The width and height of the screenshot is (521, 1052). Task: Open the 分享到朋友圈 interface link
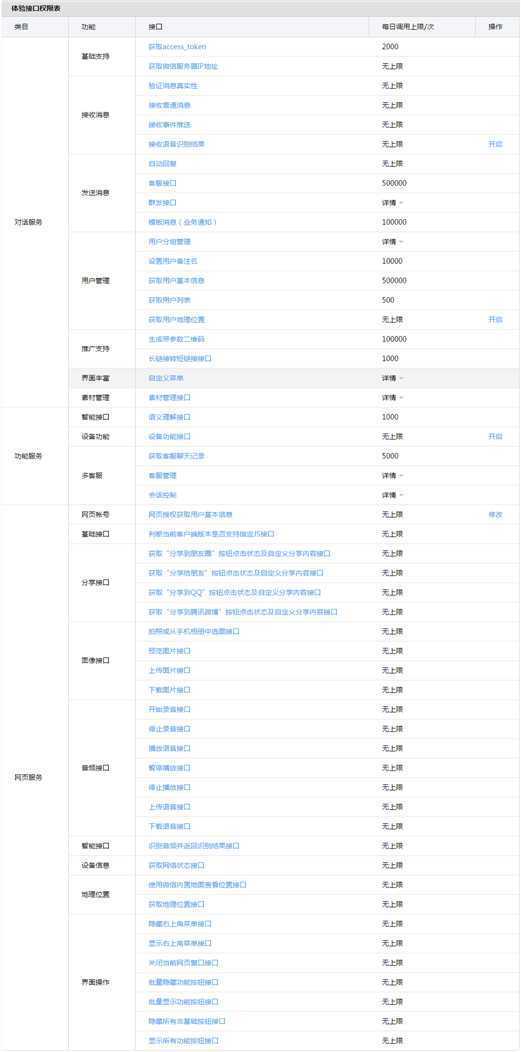(239, 554)
